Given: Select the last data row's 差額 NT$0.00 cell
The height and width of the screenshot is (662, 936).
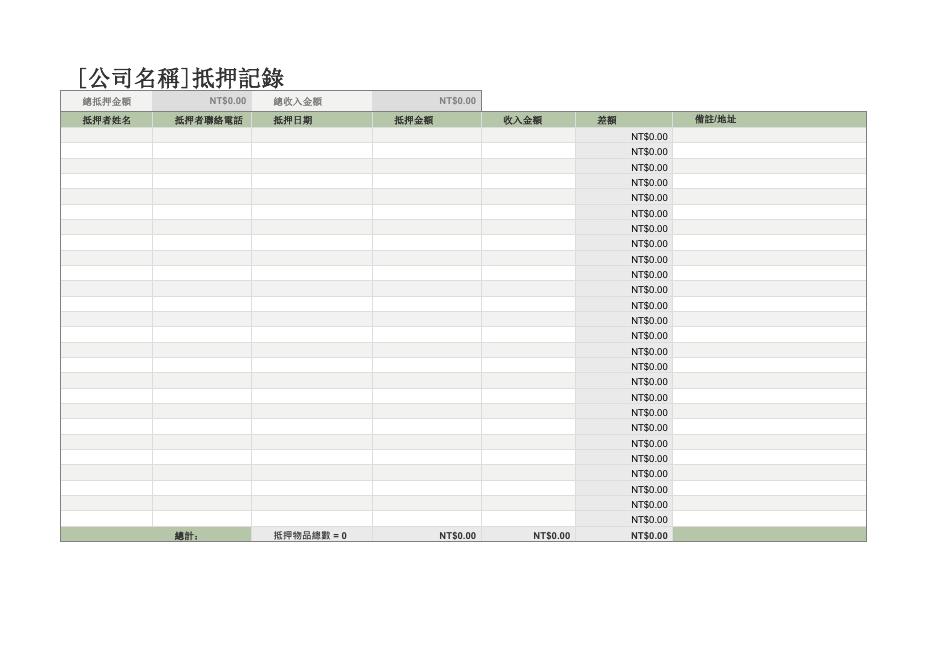Looking at the screenshot, I should (x=624, y=519).
